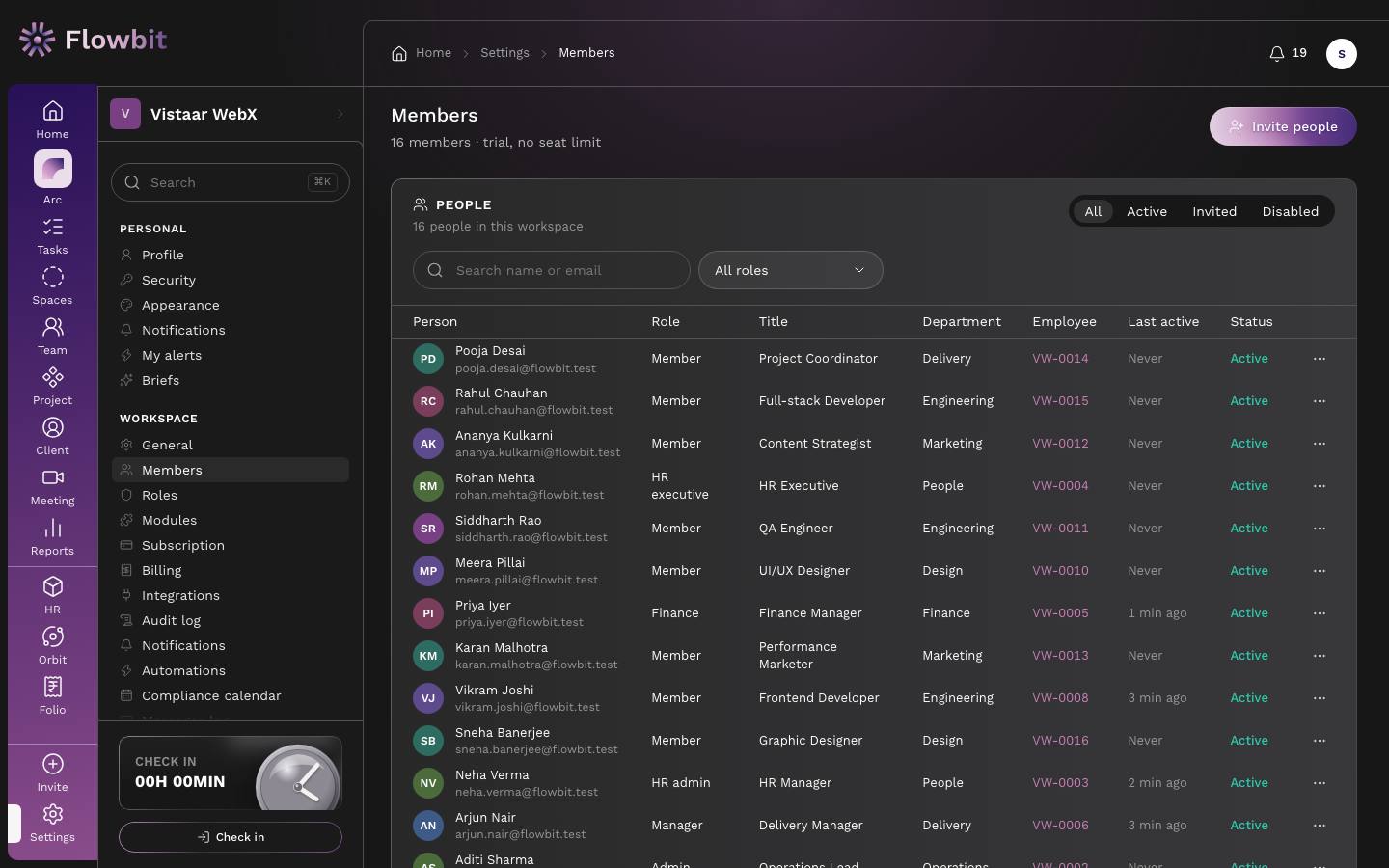
Task: Open notifications bell showing 19
Action: click(x=1288, y=53)
